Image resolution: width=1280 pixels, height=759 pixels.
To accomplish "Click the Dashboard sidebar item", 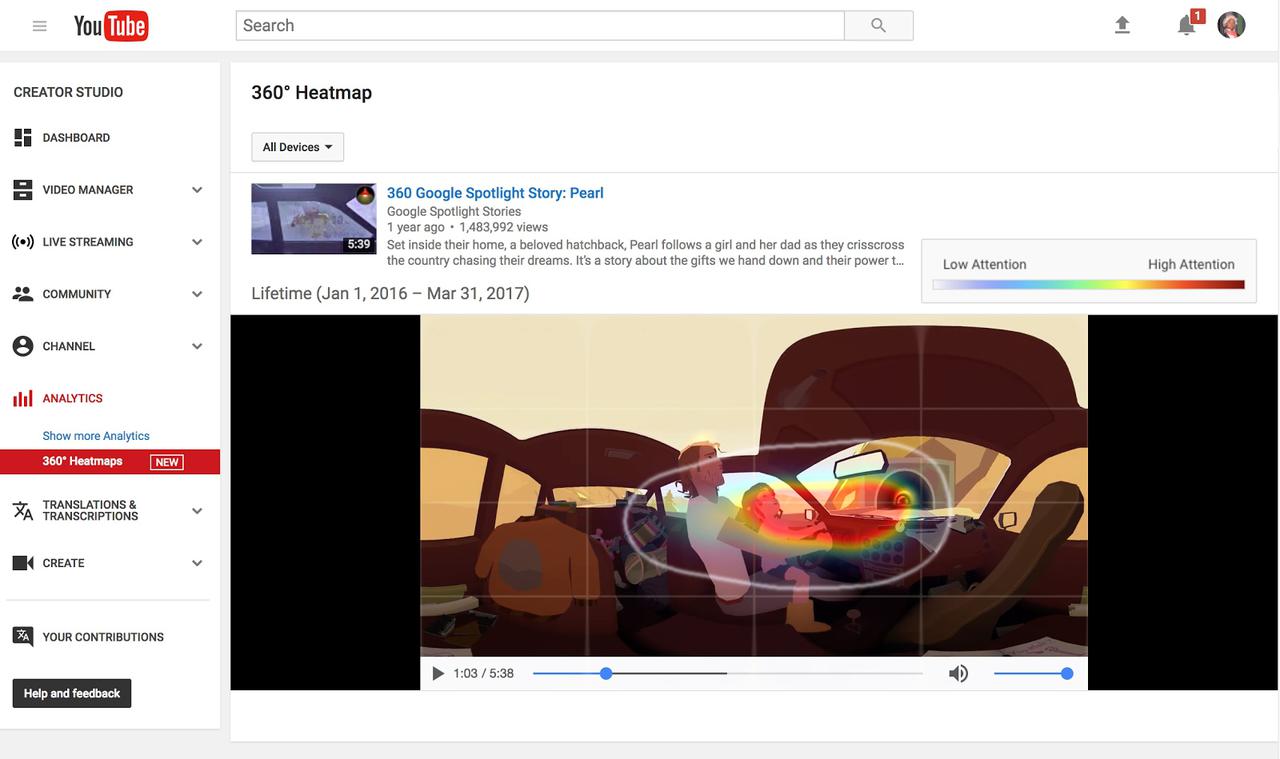I will pos(76,138).
